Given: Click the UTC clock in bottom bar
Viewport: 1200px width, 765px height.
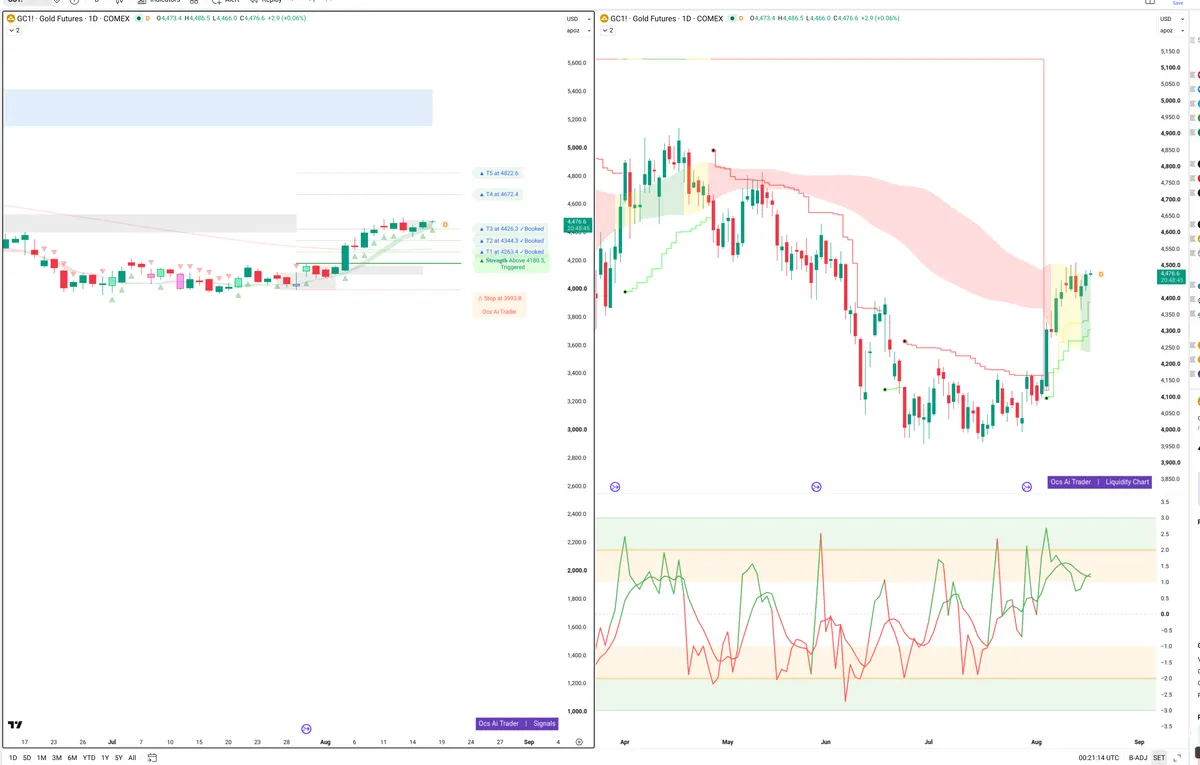Looking at the screenshot, I should pos(1101,758).
